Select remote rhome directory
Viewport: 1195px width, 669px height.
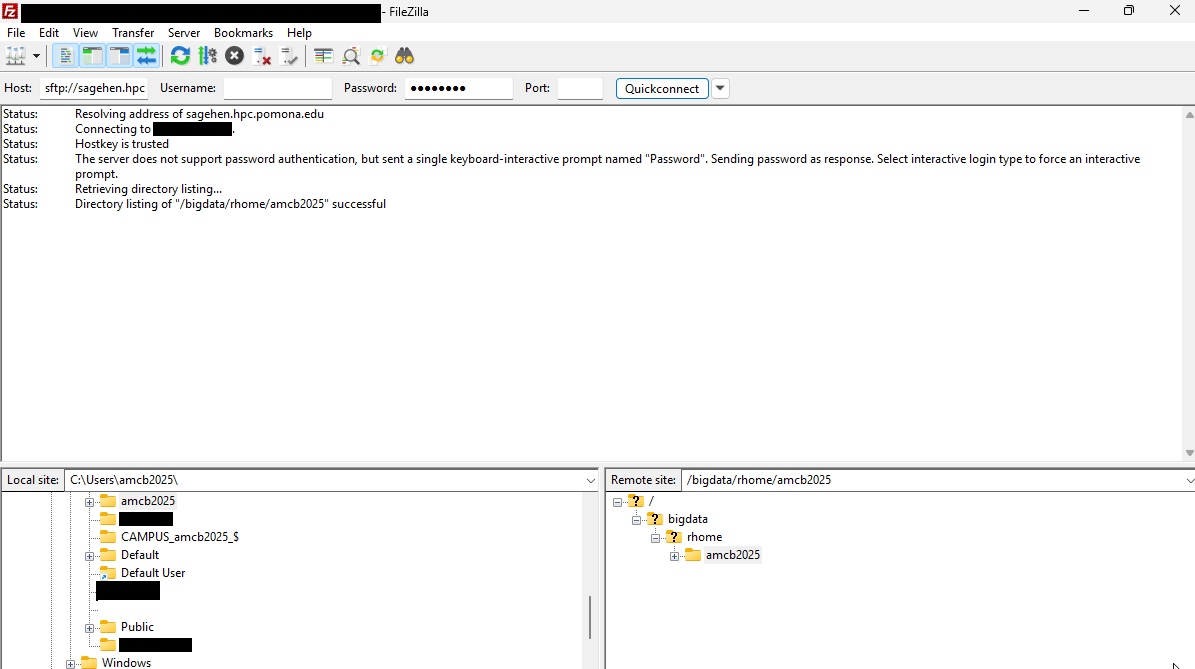click(x=704, y=537)
